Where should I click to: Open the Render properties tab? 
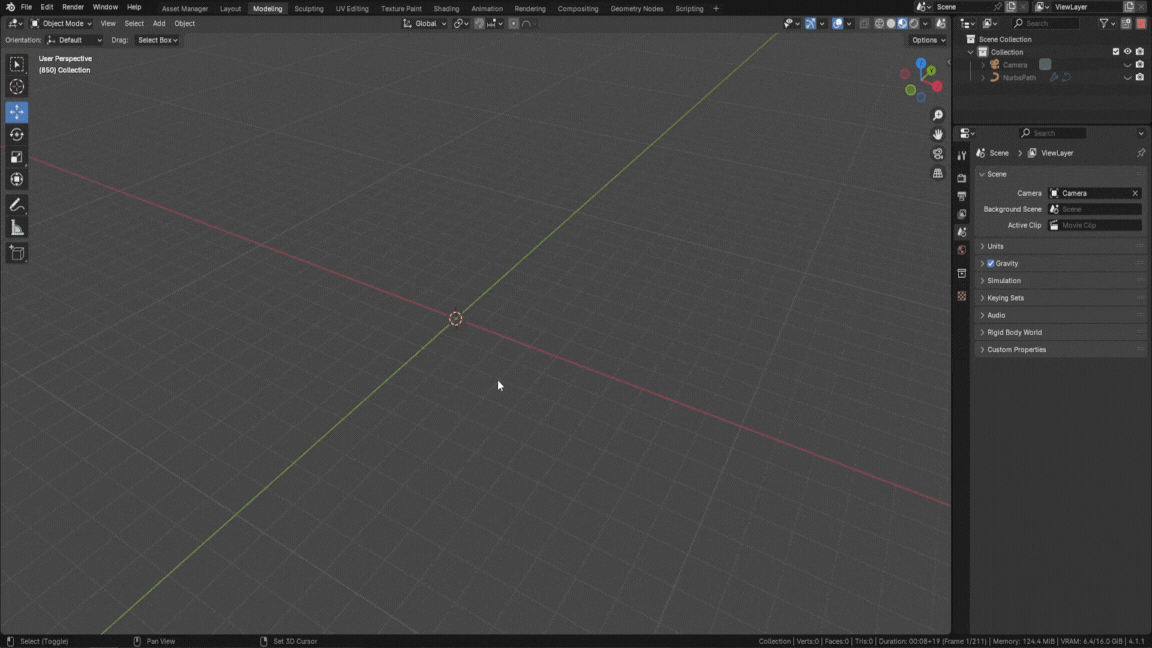coord(962,178)
